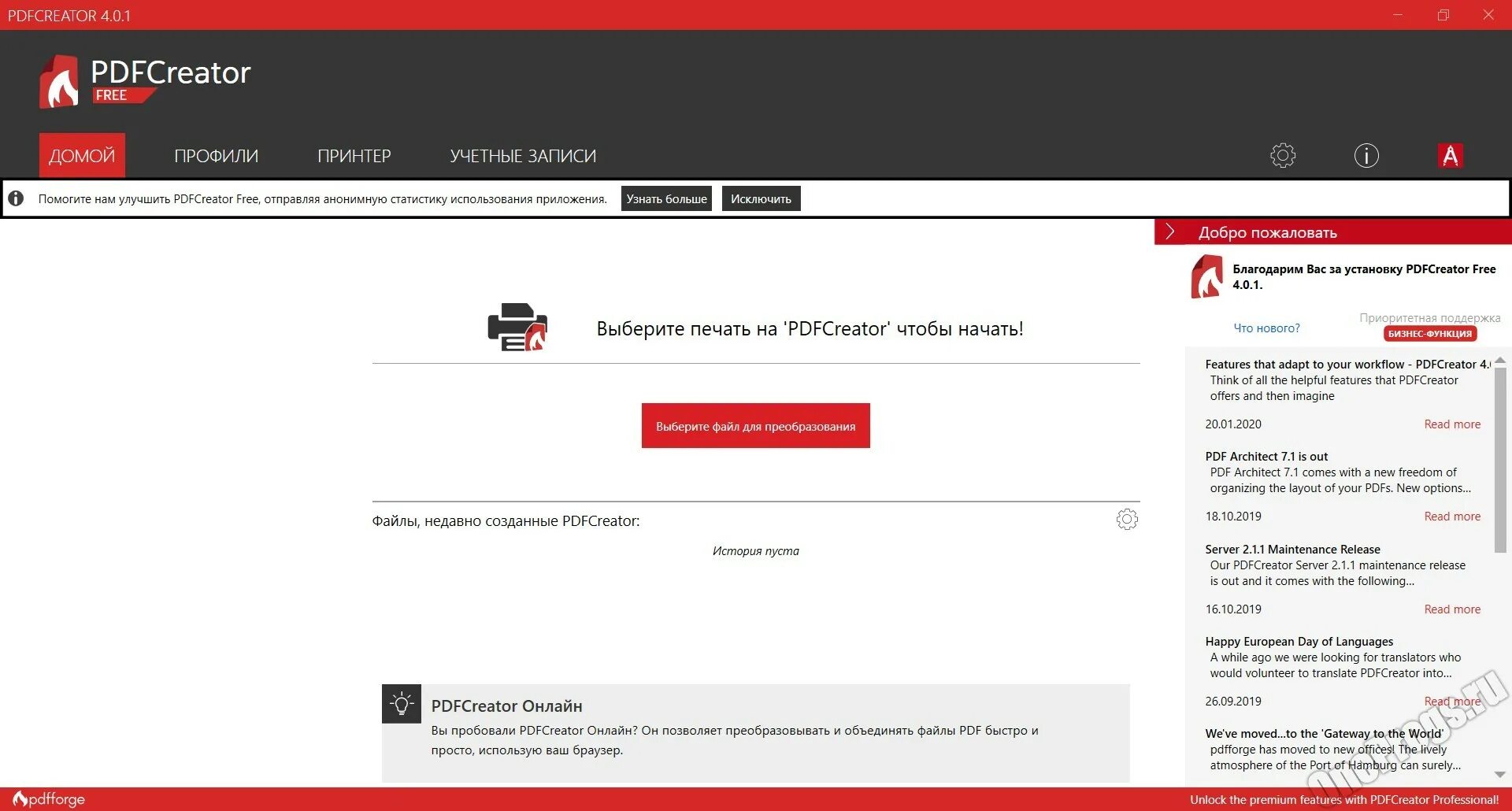Minimize the PDFCreator window

[1398, 15]
